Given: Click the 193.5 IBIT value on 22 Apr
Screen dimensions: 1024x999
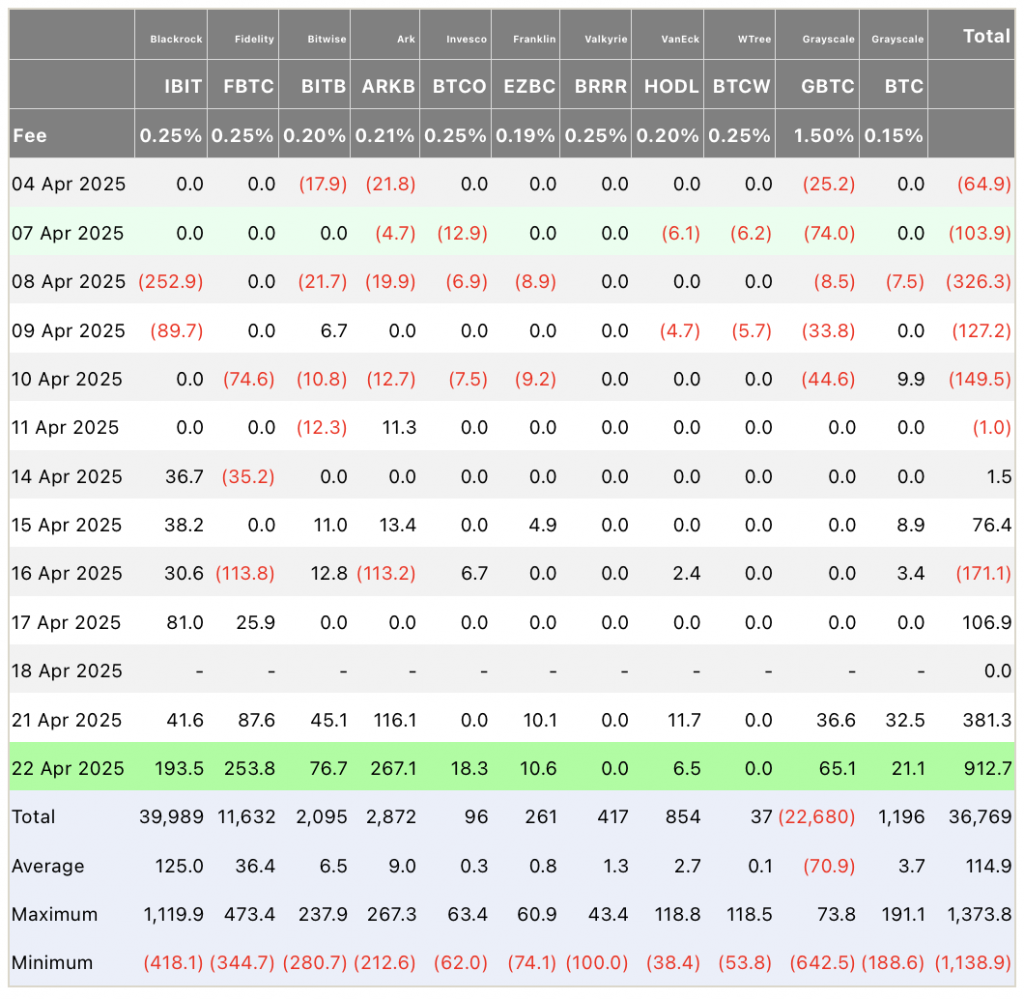Looking at the screenshot, I should click(x=179, y=768).
